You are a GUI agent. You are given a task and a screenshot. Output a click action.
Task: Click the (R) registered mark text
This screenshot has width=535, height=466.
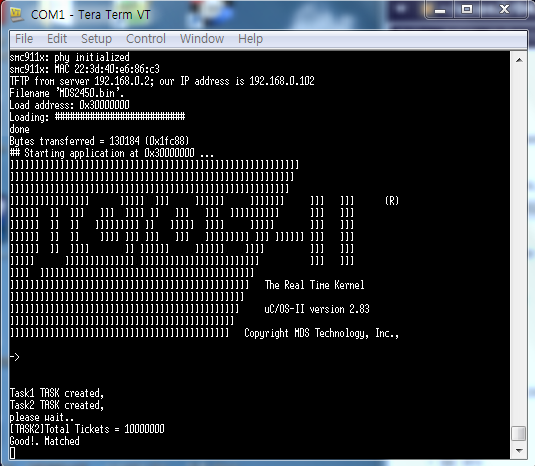pos(392,201)
